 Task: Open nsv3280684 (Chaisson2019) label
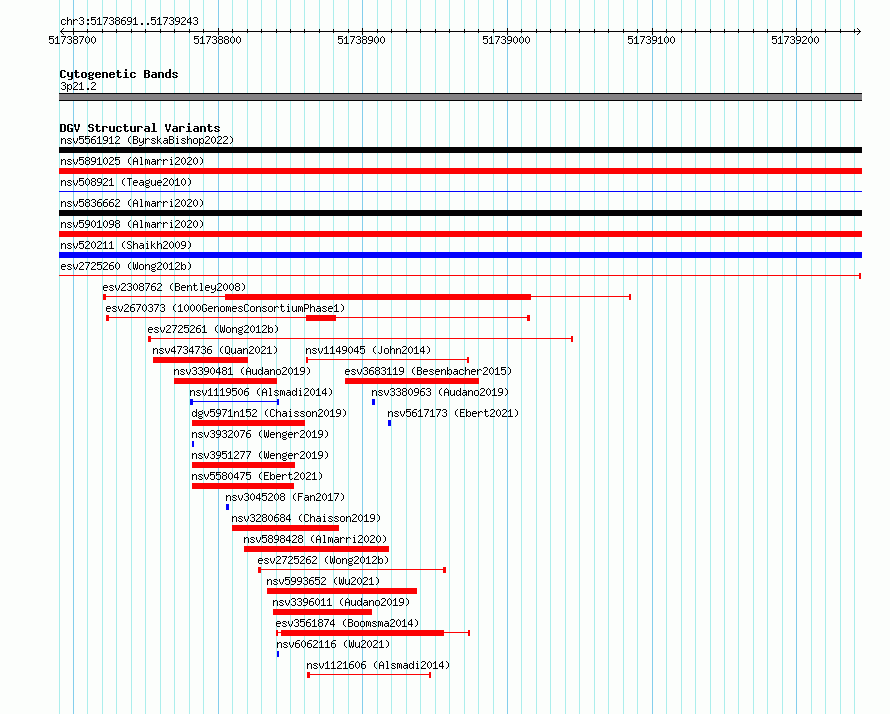(x=307, y=518)
